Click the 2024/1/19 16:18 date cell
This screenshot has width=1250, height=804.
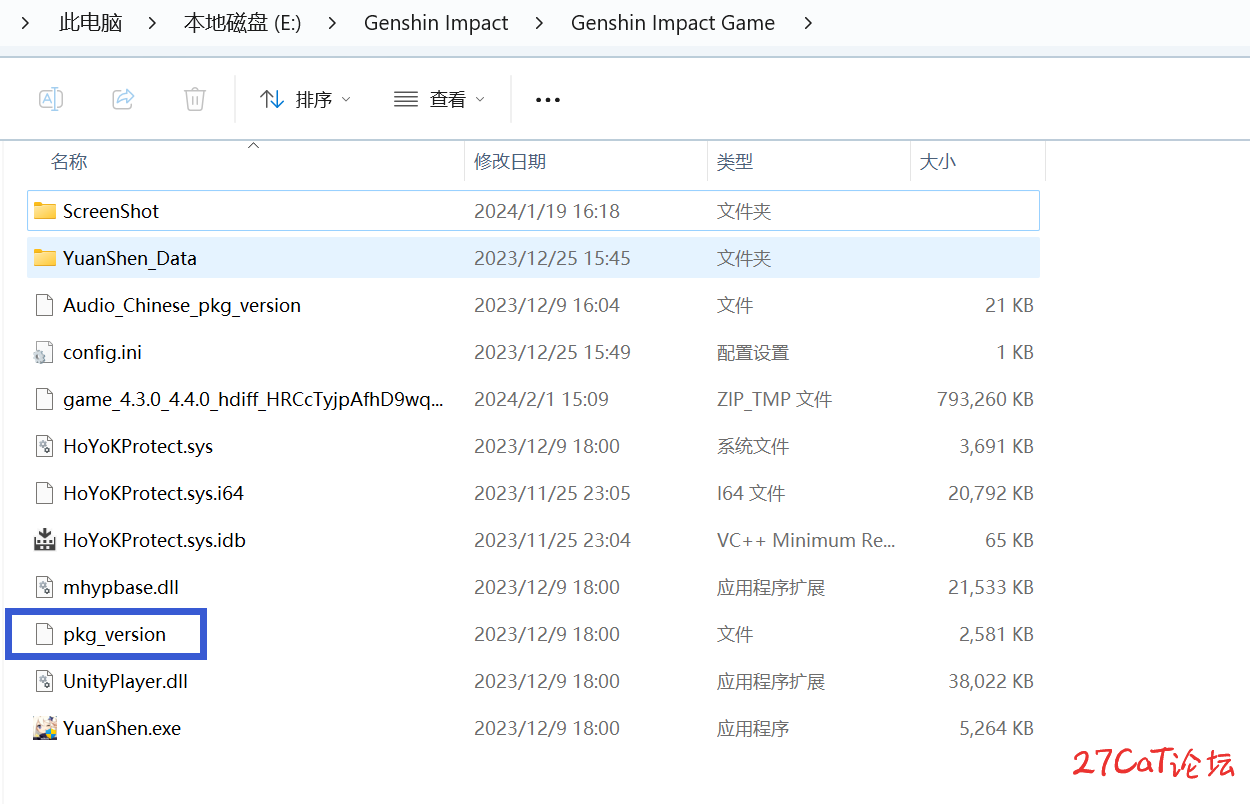(x=547, y=211)
